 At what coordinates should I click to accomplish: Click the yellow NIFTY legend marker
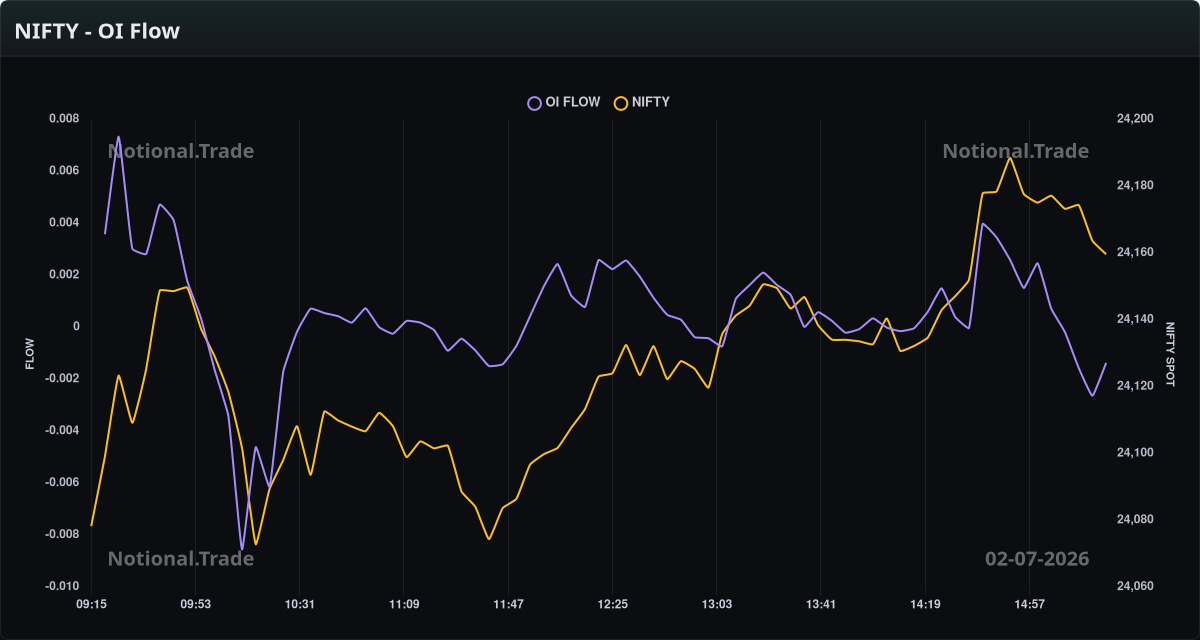[620, 103]
